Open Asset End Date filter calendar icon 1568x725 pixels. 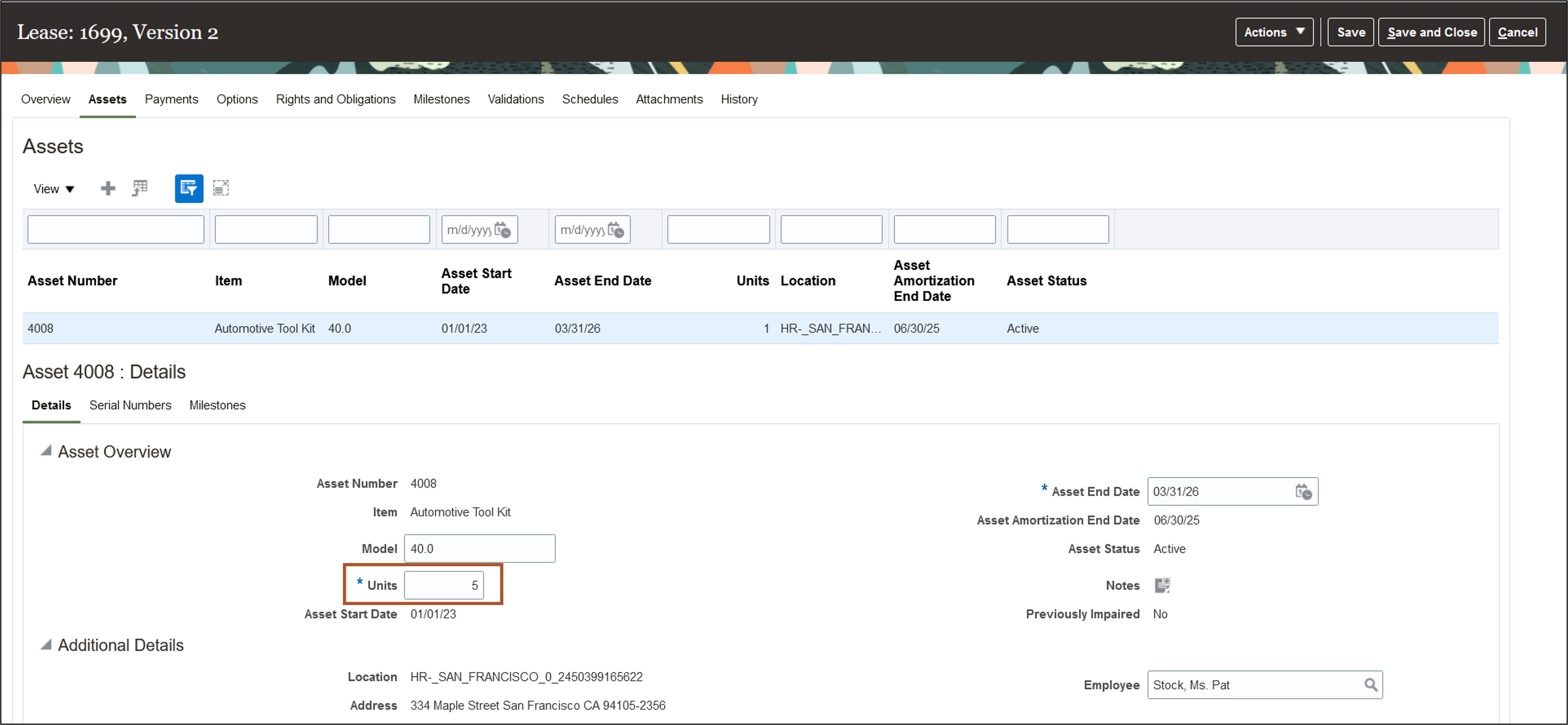point(616,230)
